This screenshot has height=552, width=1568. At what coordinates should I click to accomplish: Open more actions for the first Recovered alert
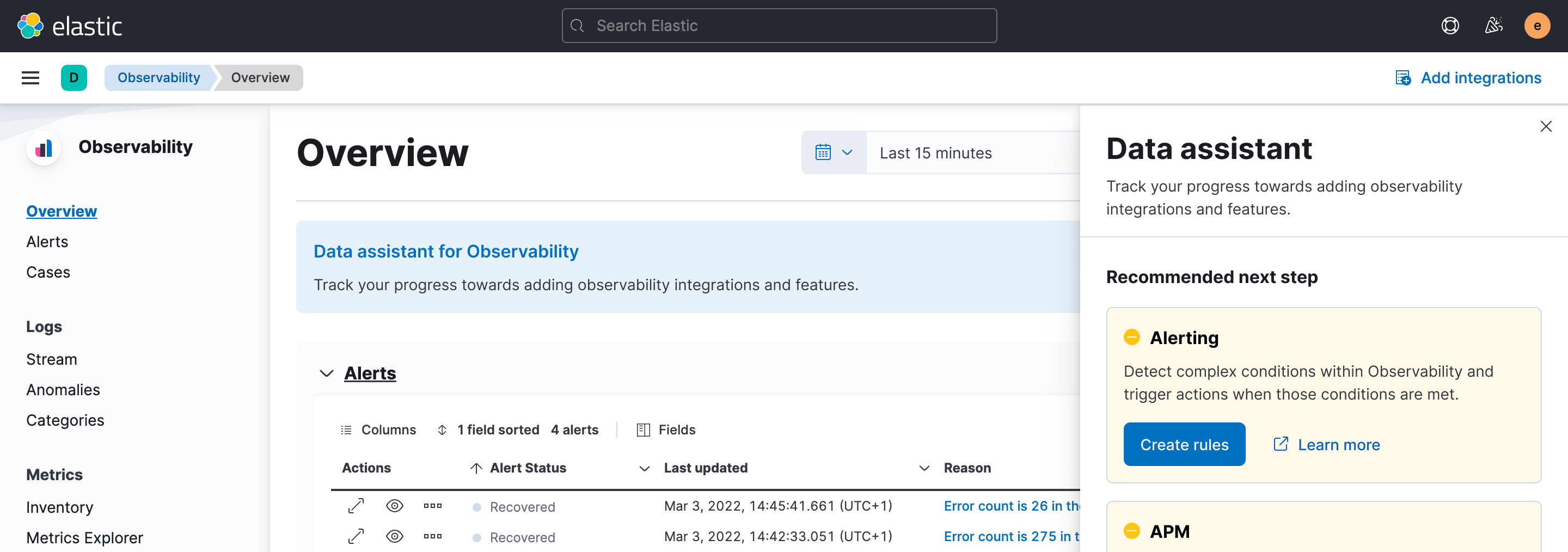pyautogui.click(x=433, y=506)
